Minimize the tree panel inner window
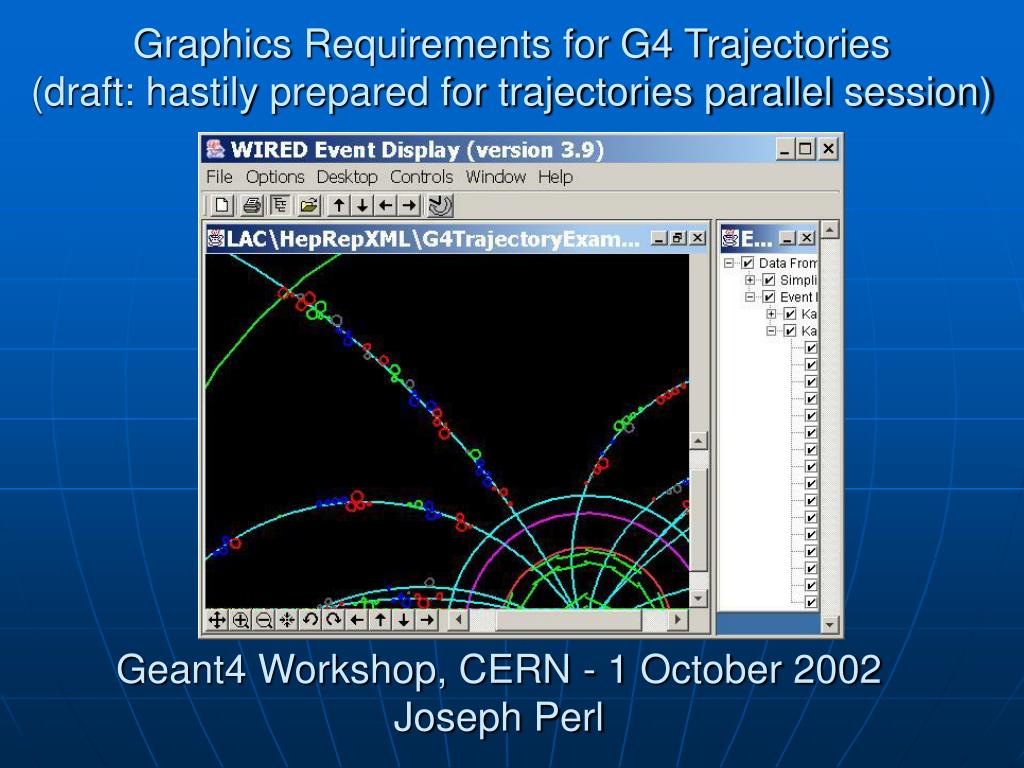This screenshot has height=768, width=1024. [788, 238]
